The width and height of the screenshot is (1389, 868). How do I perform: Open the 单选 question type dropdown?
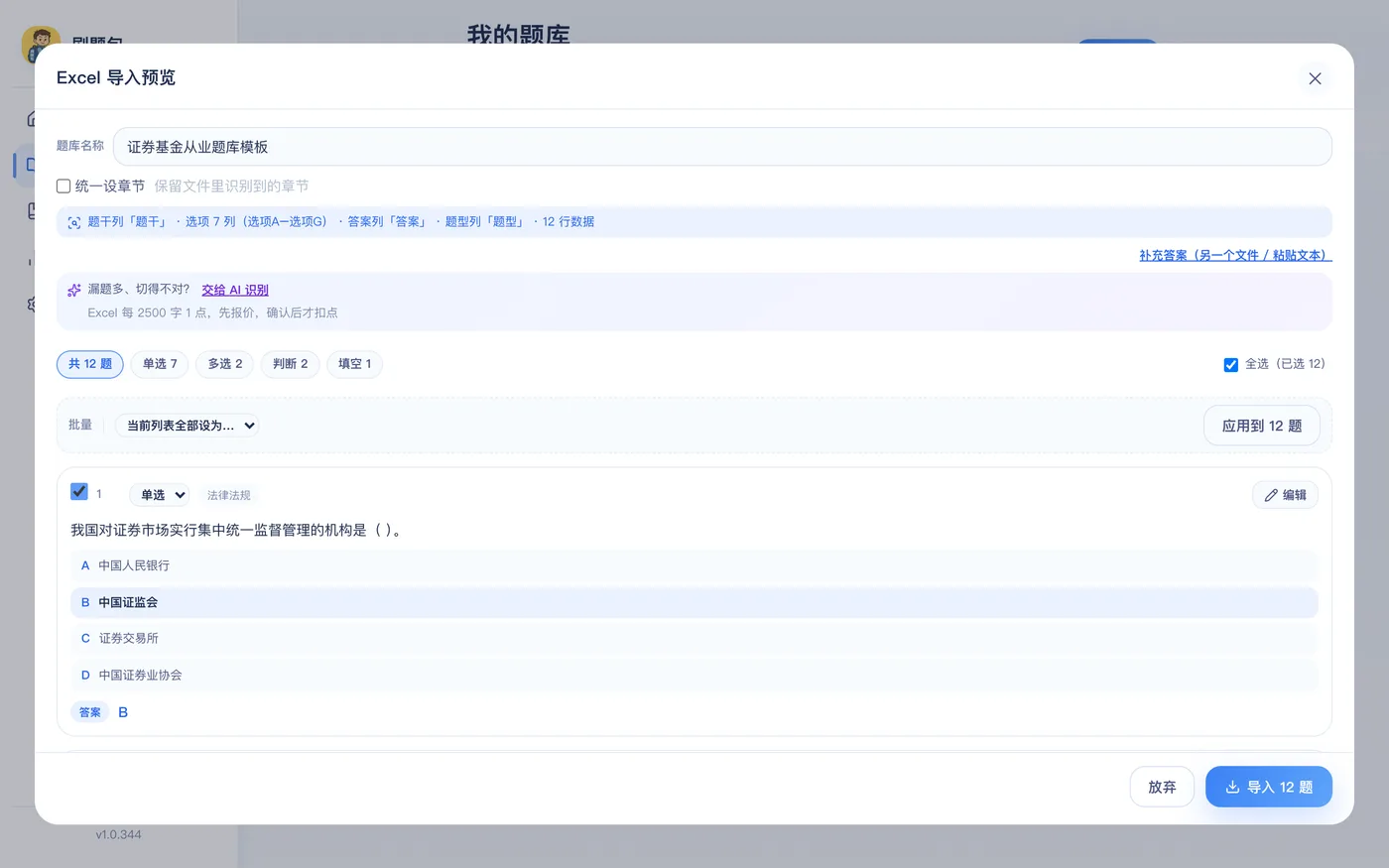pos(159,495)
